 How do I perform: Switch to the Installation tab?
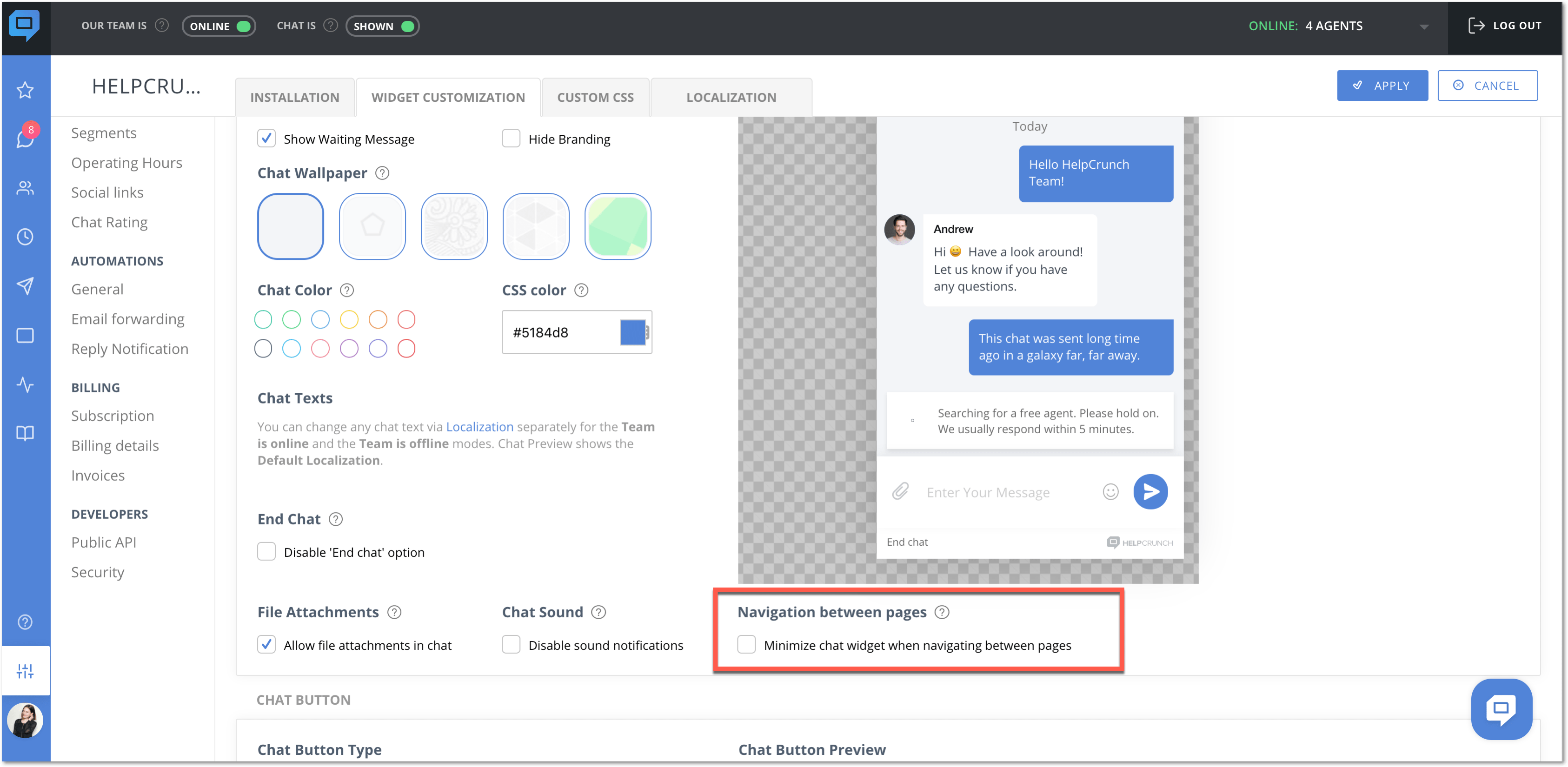[295, 98]
